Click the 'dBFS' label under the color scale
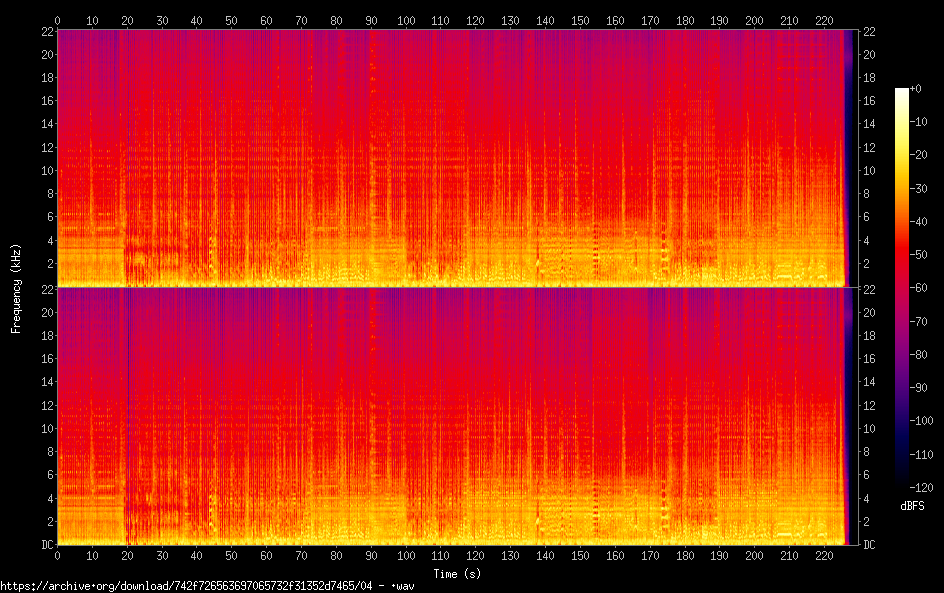 click(912, 506)
